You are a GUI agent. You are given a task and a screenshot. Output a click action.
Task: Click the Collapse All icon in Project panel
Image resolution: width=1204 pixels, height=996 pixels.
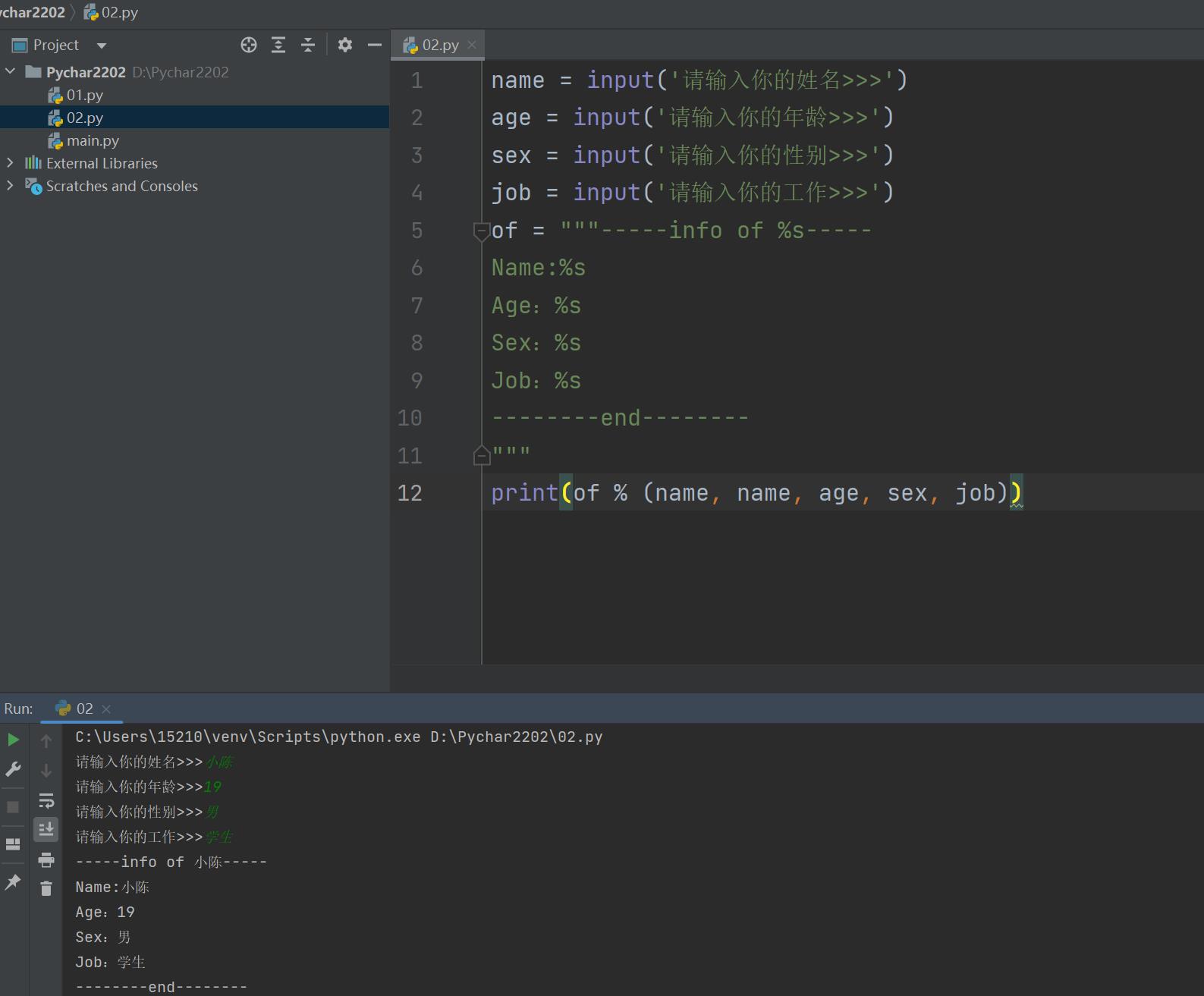pyautogui.click(x=308, y=45)
